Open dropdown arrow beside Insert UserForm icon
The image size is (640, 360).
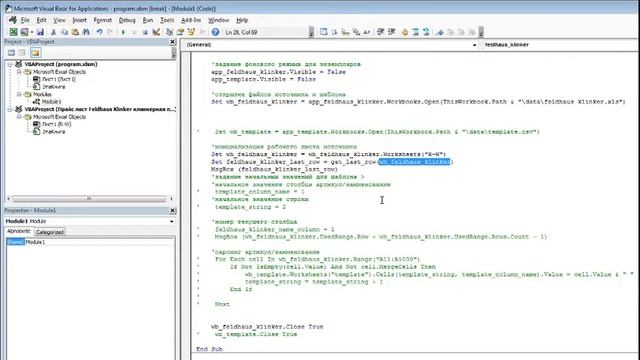pyautogui.click(x=31, y=32)
